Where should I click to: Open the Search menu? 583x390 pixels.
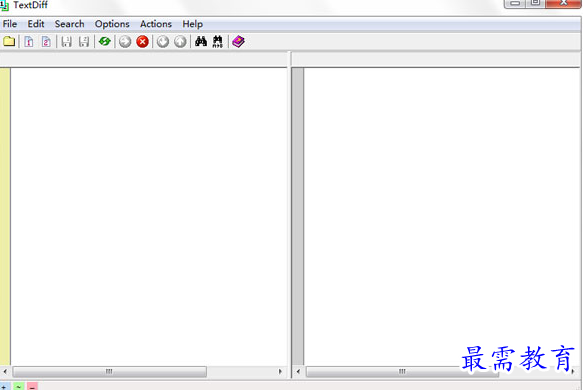pyautogui.click(x=70, y=24)
